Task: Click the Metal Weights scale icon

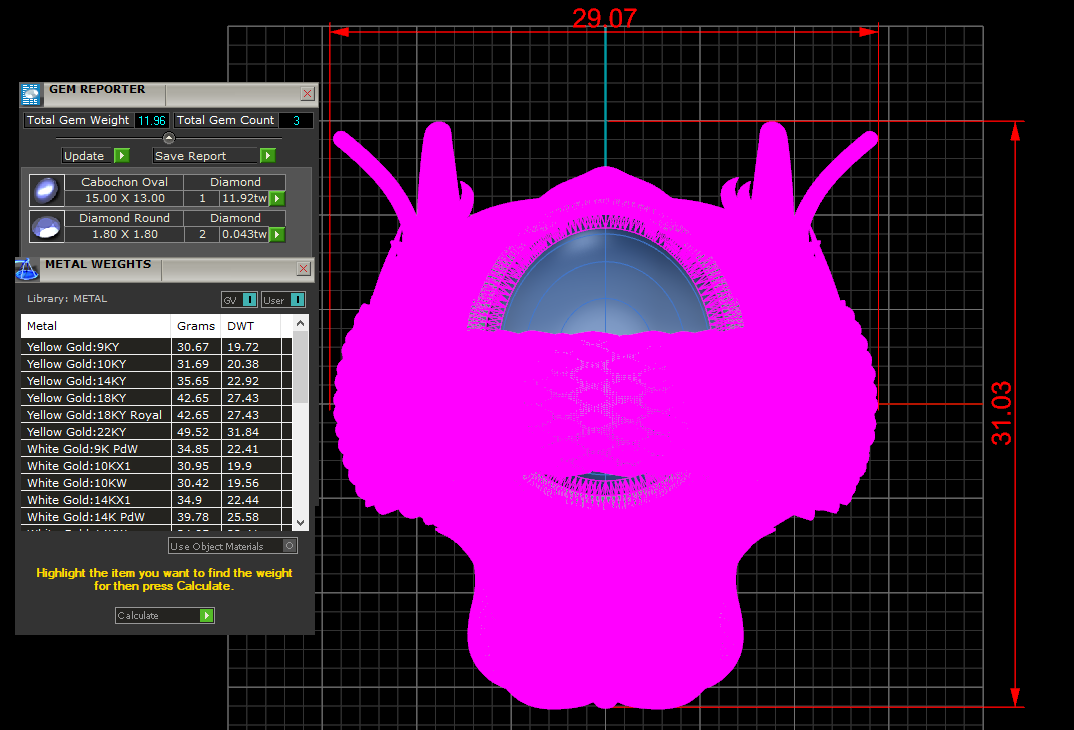Action: 28,269
